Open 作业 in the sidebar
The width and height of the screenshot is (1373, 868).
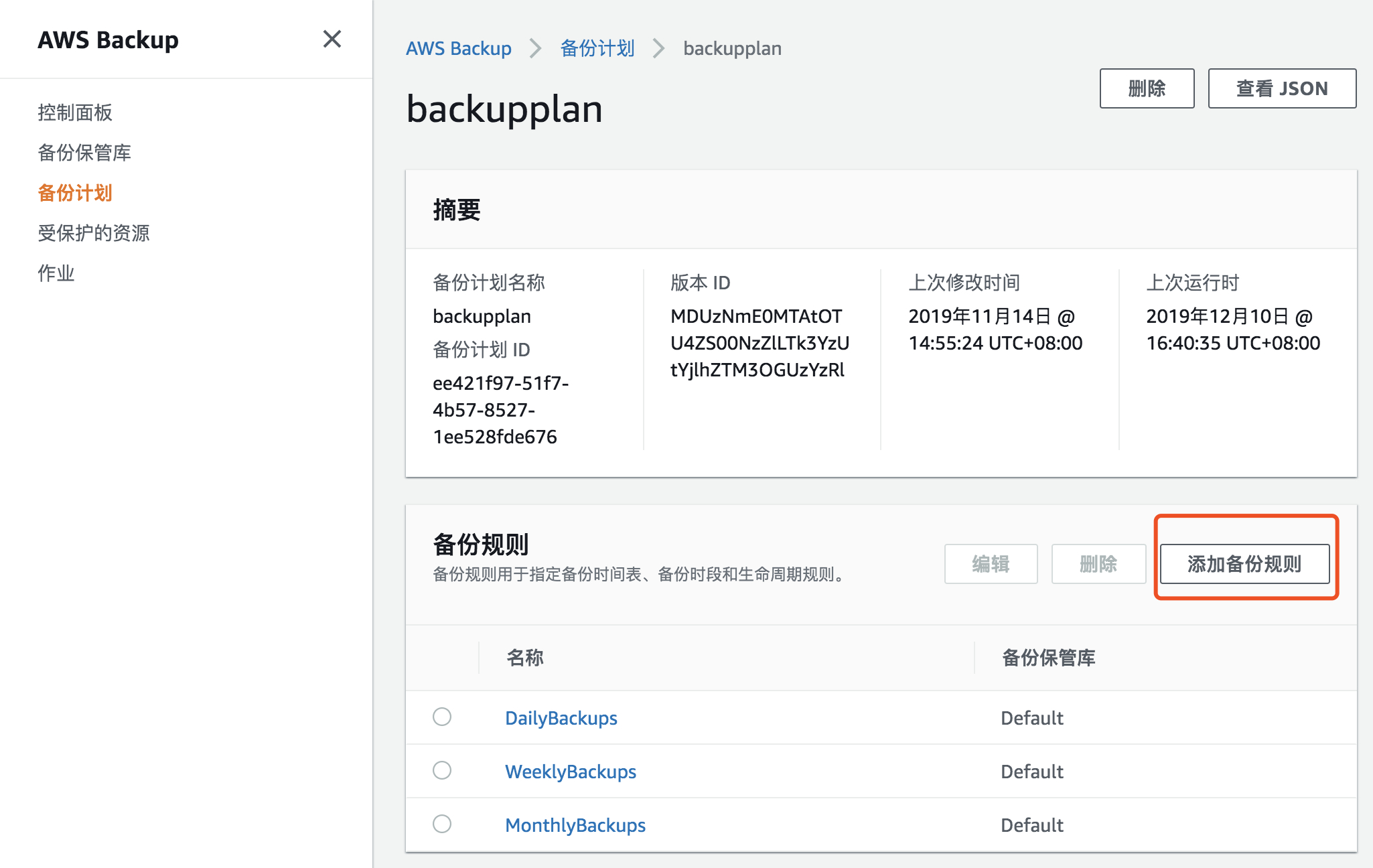coord(56,273)
